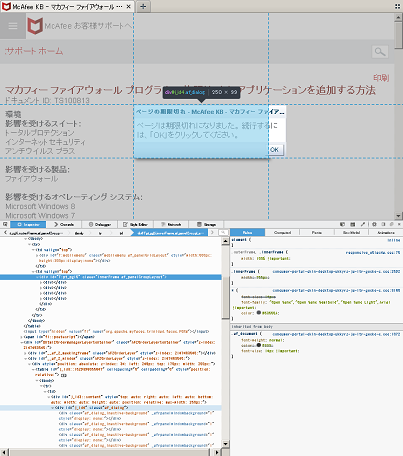
Task: Expand the first child div under innerframe
Action: pyautogui.click(x=41, y=282)
